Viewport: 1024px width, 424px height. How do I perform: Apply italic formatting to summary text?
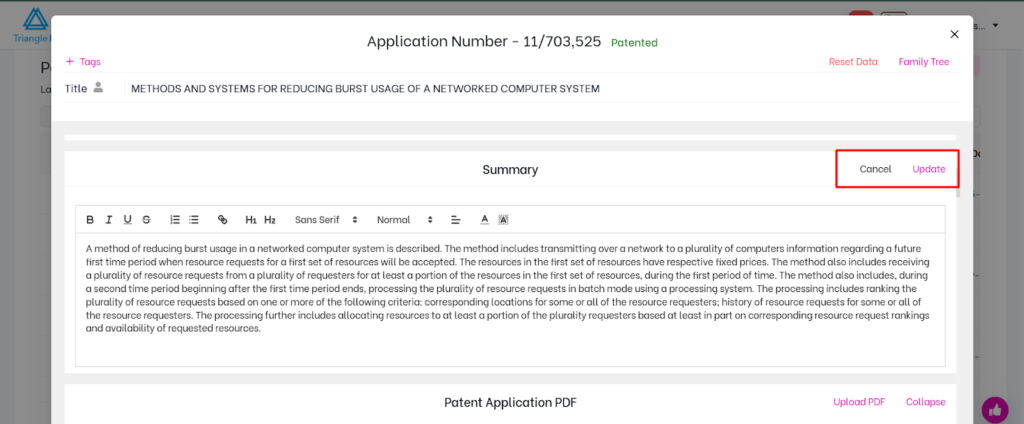pyautogui.click(x=108, y=219)
